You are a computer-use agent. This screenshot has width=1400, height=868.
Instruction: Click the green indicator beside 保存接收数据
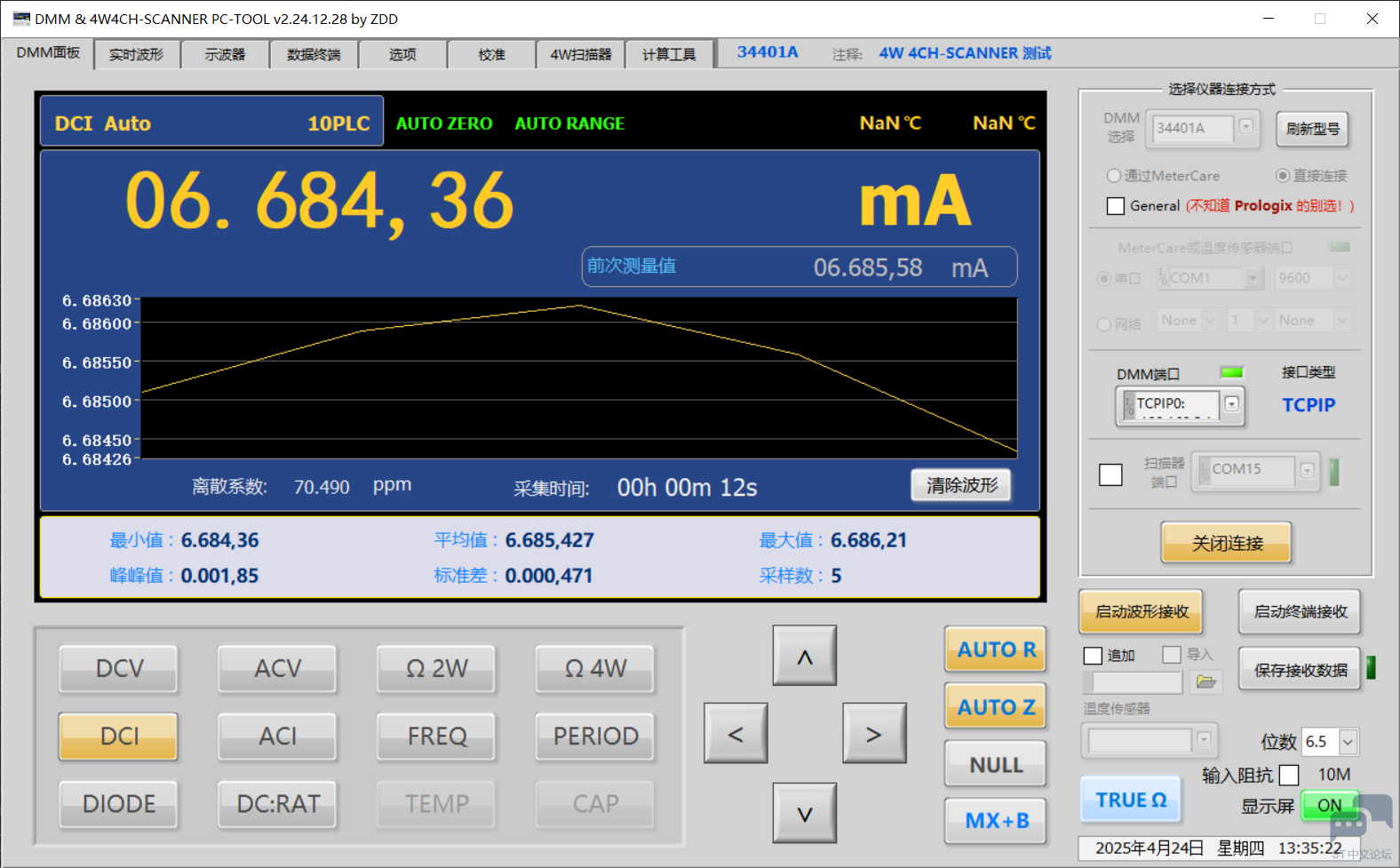tap(1371, 668)
